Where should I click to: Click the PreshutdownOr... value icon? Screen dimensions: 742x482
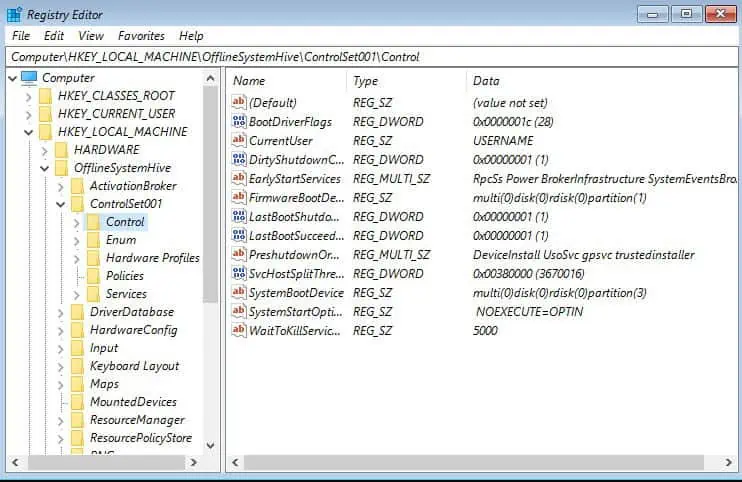pos(239,254)
